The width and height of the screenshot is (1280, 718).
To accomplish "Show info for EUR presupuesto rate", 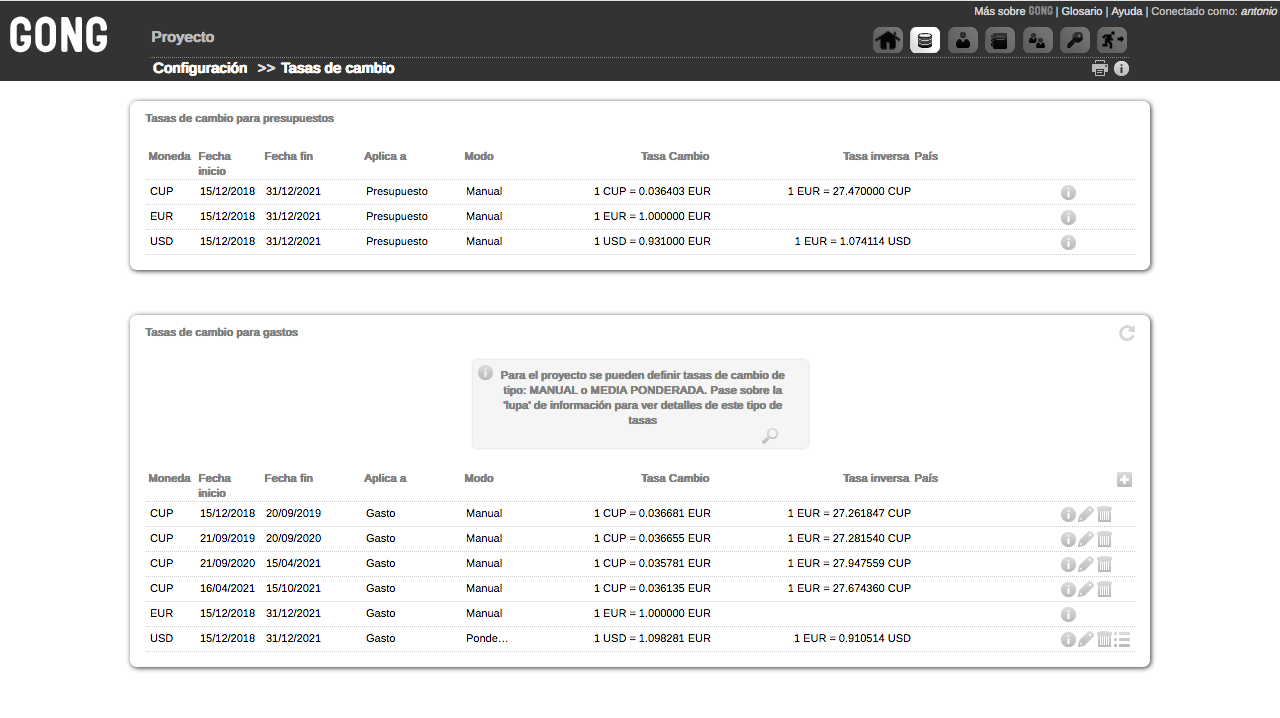I will (x=1068, y=218).
